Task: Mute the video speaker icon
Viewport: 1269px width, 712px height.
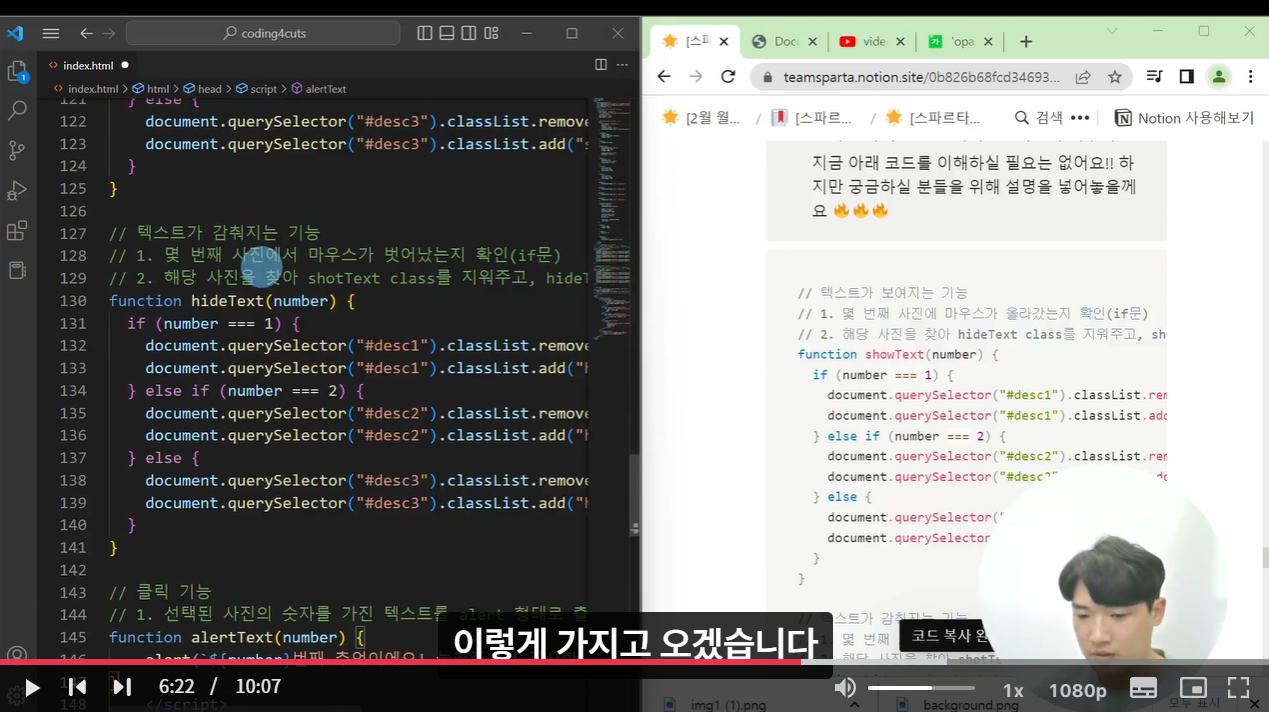Action: 846,688
